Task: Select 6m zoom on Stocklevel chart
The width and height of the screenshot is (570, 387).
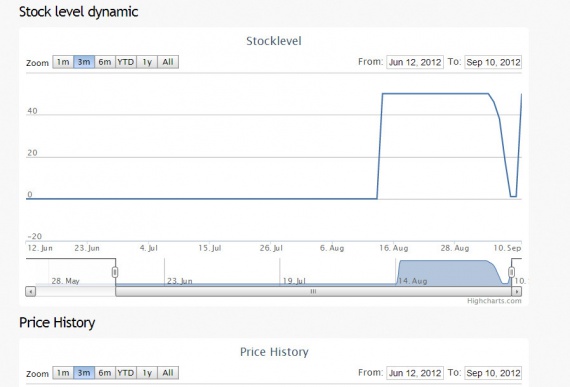Action: [105, 62]
